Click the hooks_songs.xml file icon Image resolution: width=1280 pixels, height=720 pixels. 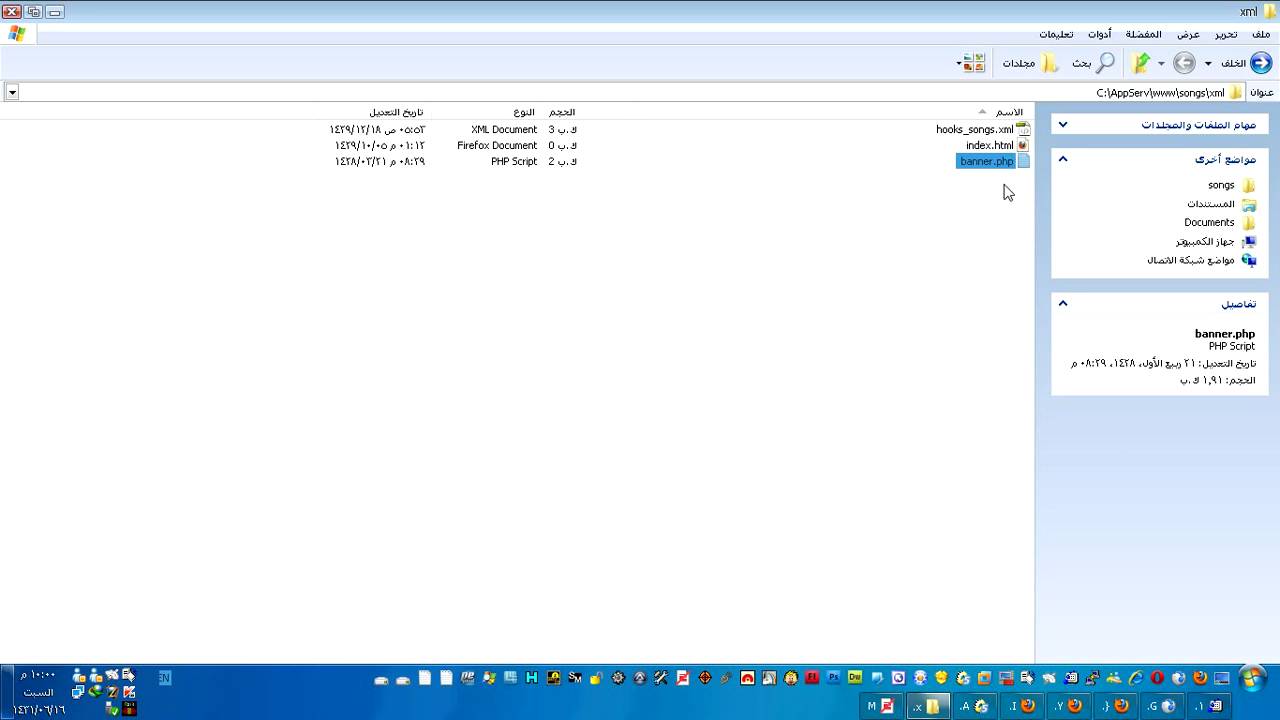(1023, 129)
